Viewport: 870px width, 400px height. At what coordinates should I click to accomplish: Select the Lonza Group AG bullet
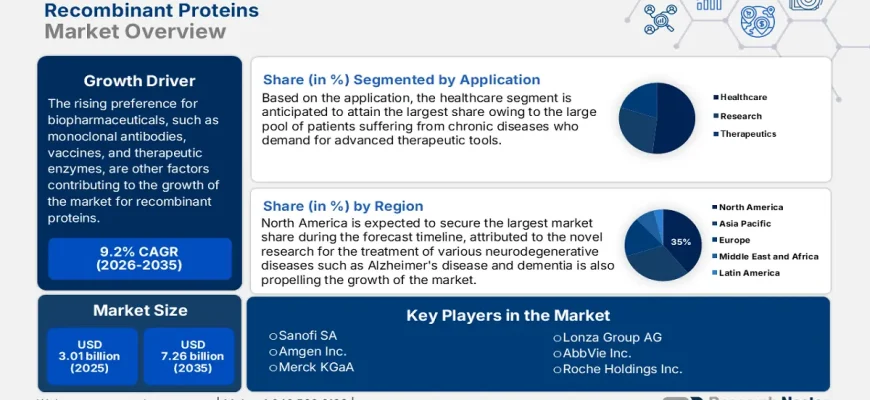click(557, 337)
